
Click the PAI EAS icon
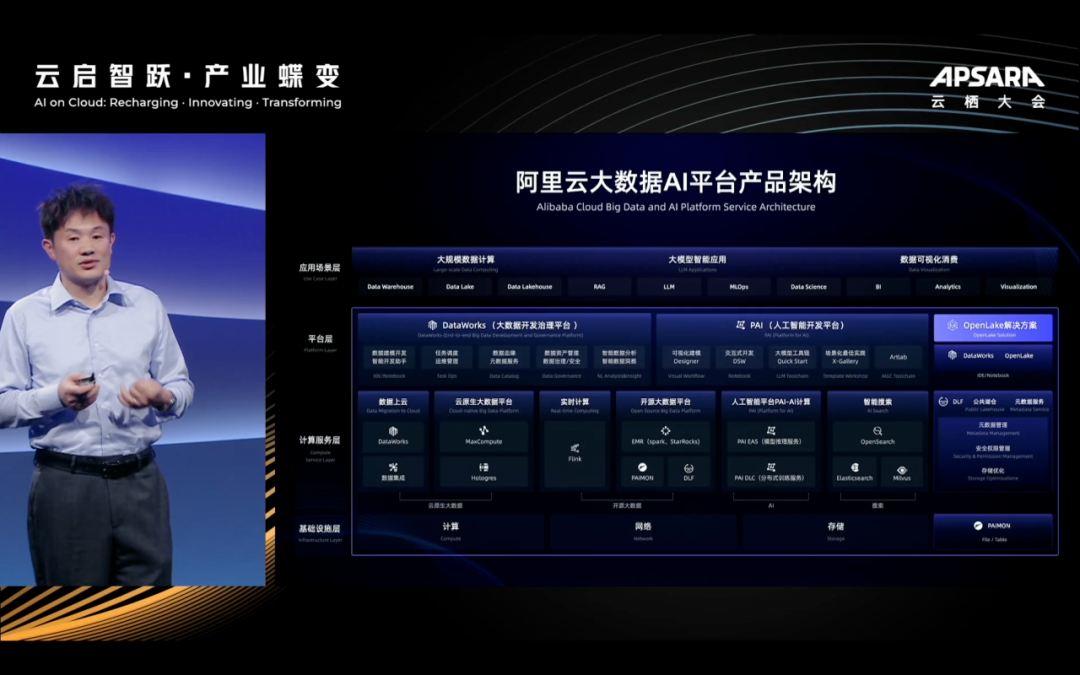pyautogui.click(x=771, y=431)
